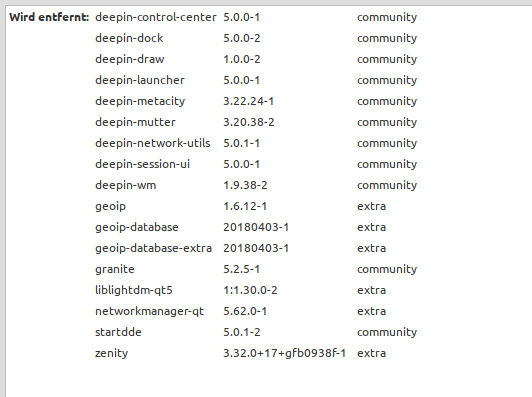Screen dimensions: 532x397
Task: Select version 1.0.0-2 of deepin-draw
Action: (242, 59)
